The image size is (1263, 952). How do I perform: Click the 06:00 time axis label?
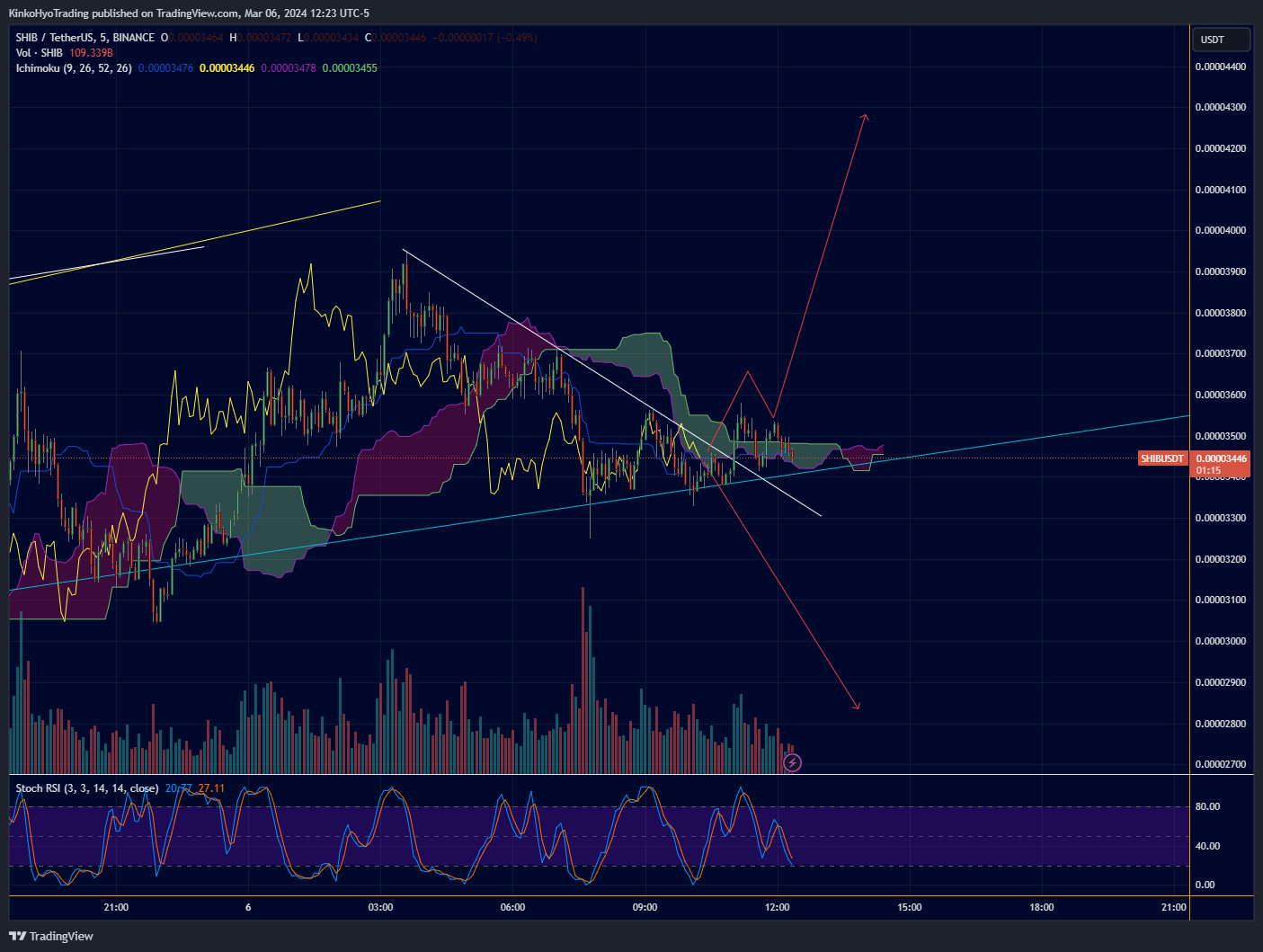click(x=512, y=907)
